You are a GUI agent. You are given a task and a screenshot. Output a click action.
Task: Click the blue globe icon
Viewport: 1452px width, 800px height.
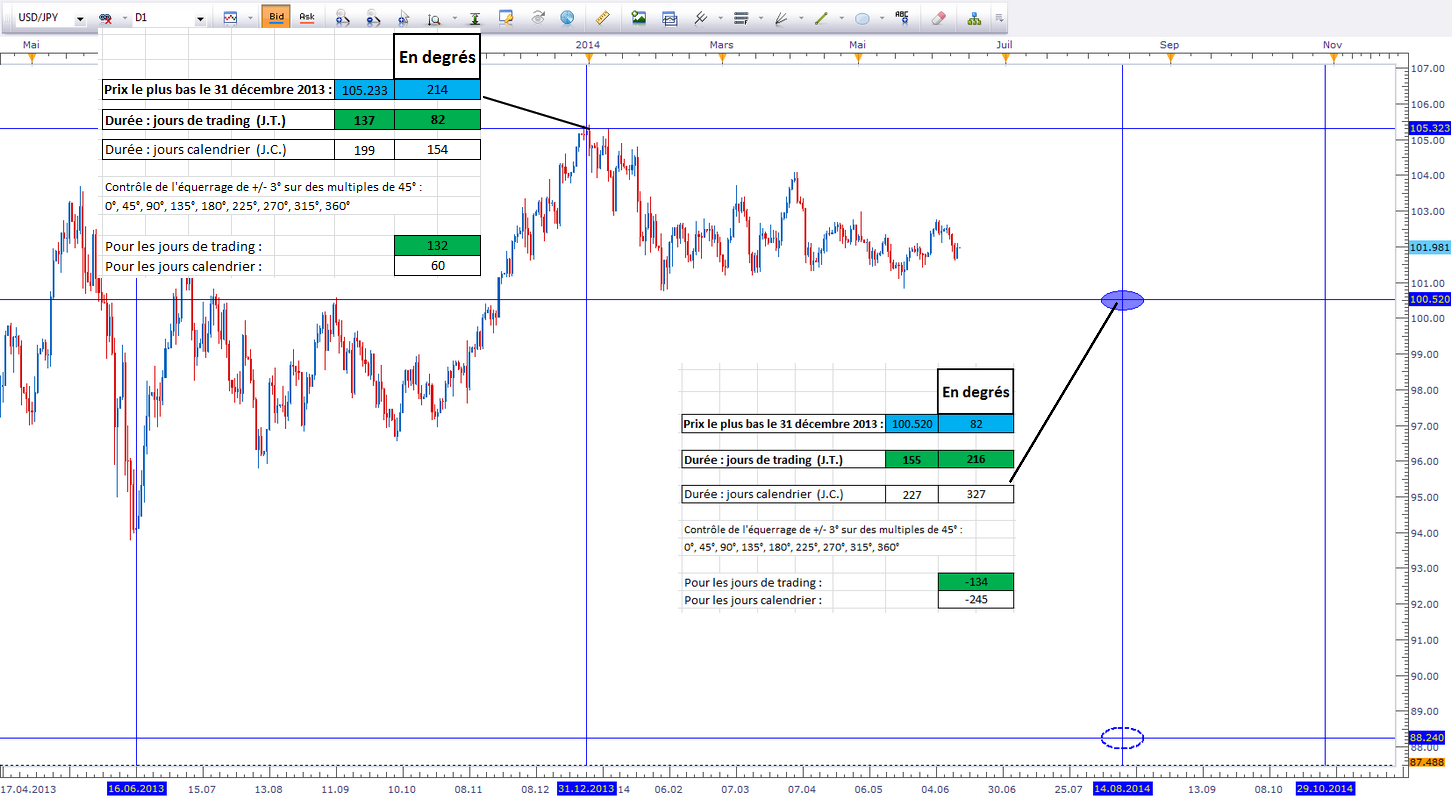point(567,18)
